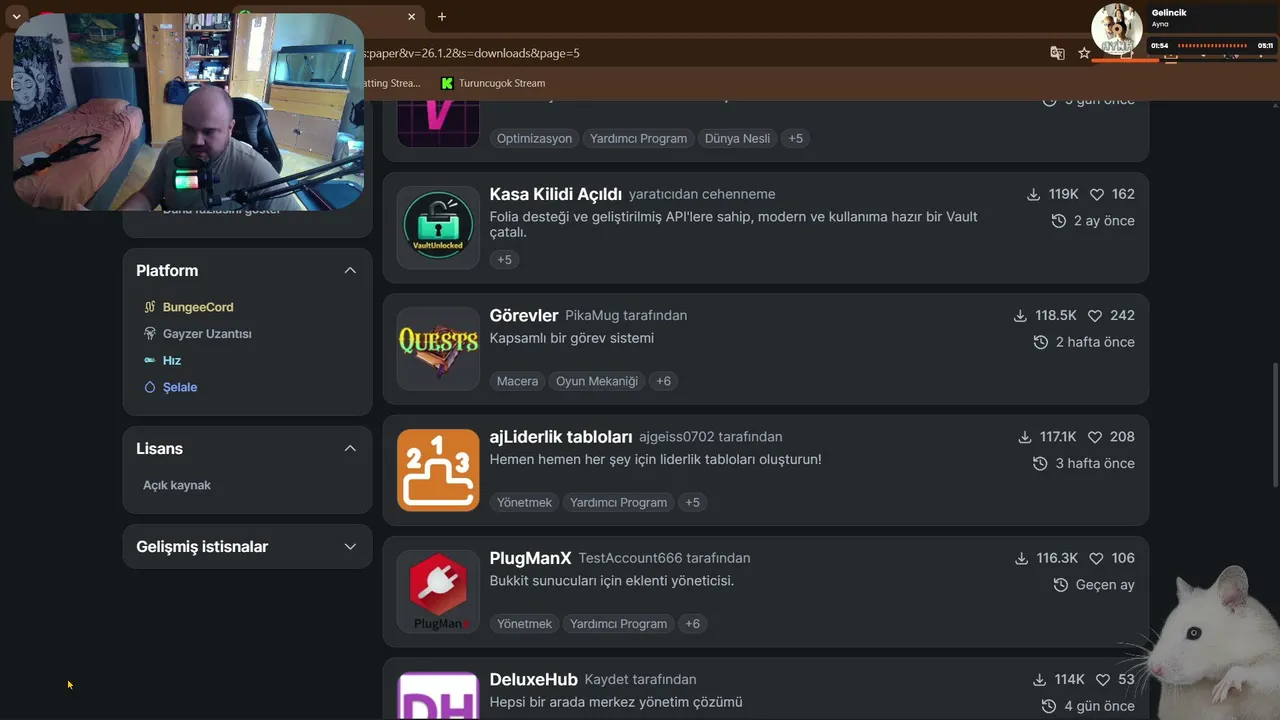Open a new browser tab
Screen dimensions: 1280x720
442,16
